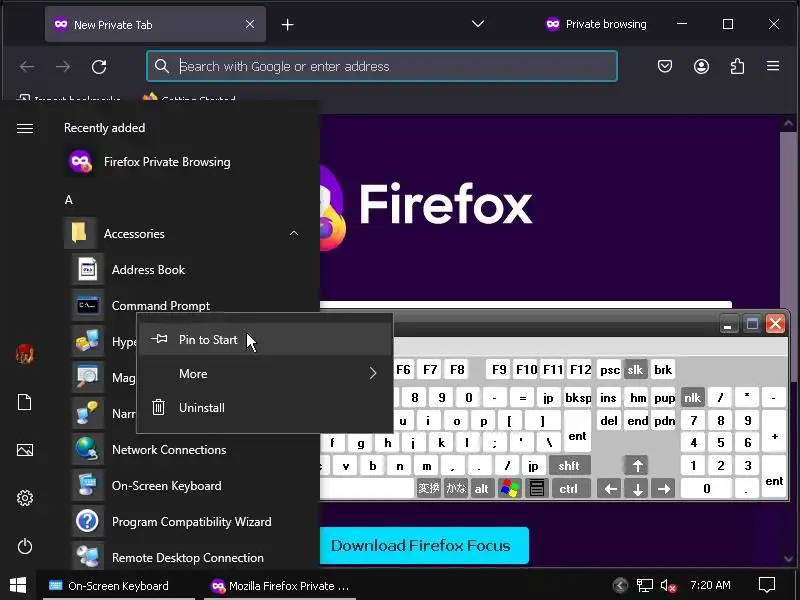Reload the page in Firefox
This screenshot has height=600, width=800.
tap(99, 66)
